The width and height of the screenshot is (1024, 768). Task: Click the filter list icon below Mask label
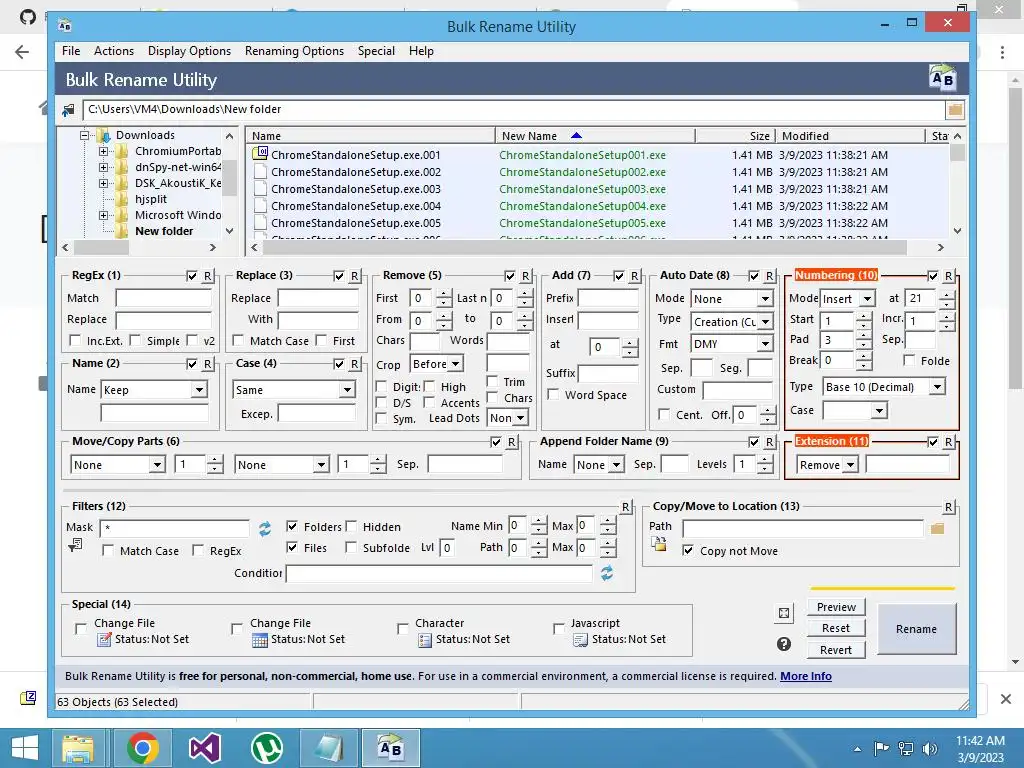pyautogui.click(x=75, y=545)
